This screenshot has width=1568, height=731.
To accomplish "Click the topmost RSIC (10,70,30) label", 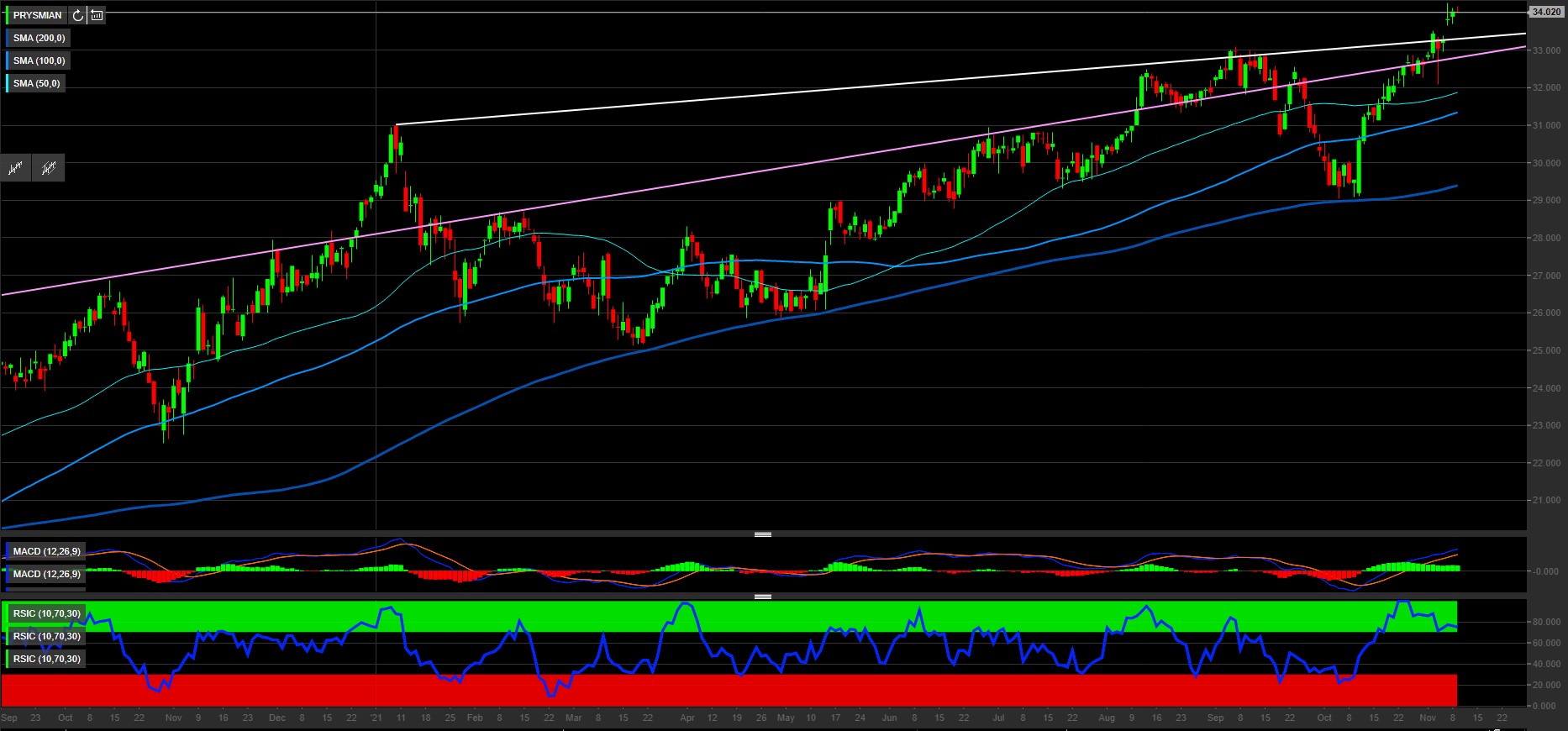I will coord(46,613).
